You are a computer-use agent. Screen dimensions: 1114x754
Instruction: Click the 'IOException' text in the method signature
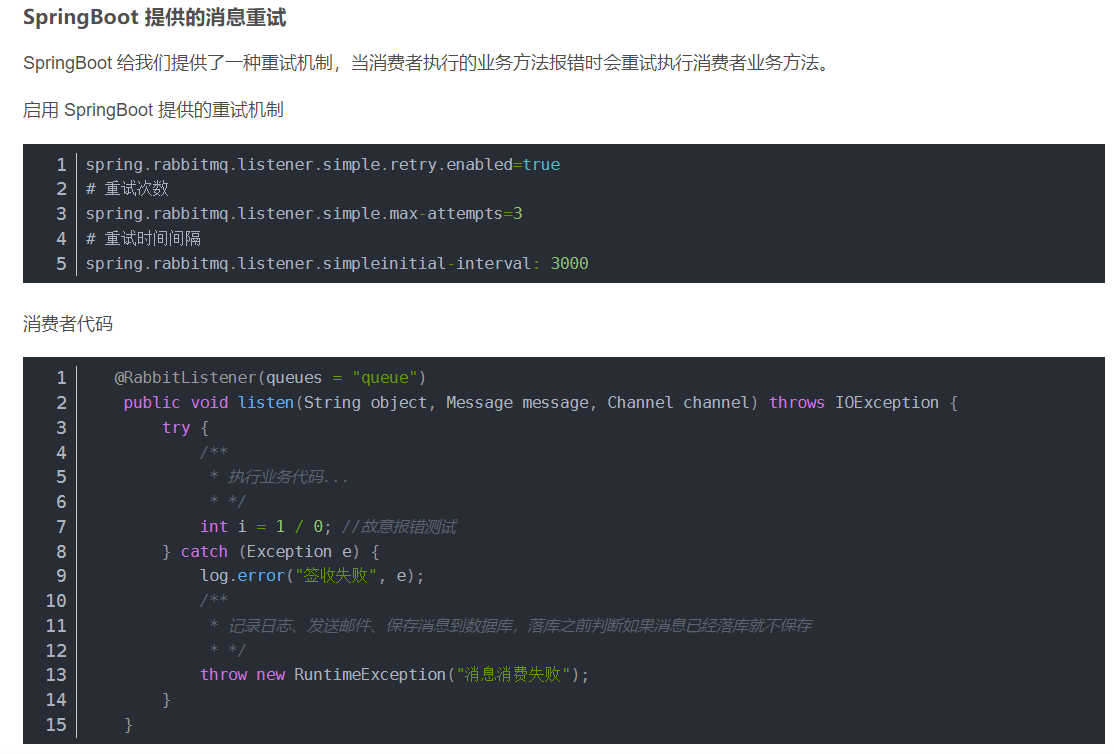click(887, 402)
